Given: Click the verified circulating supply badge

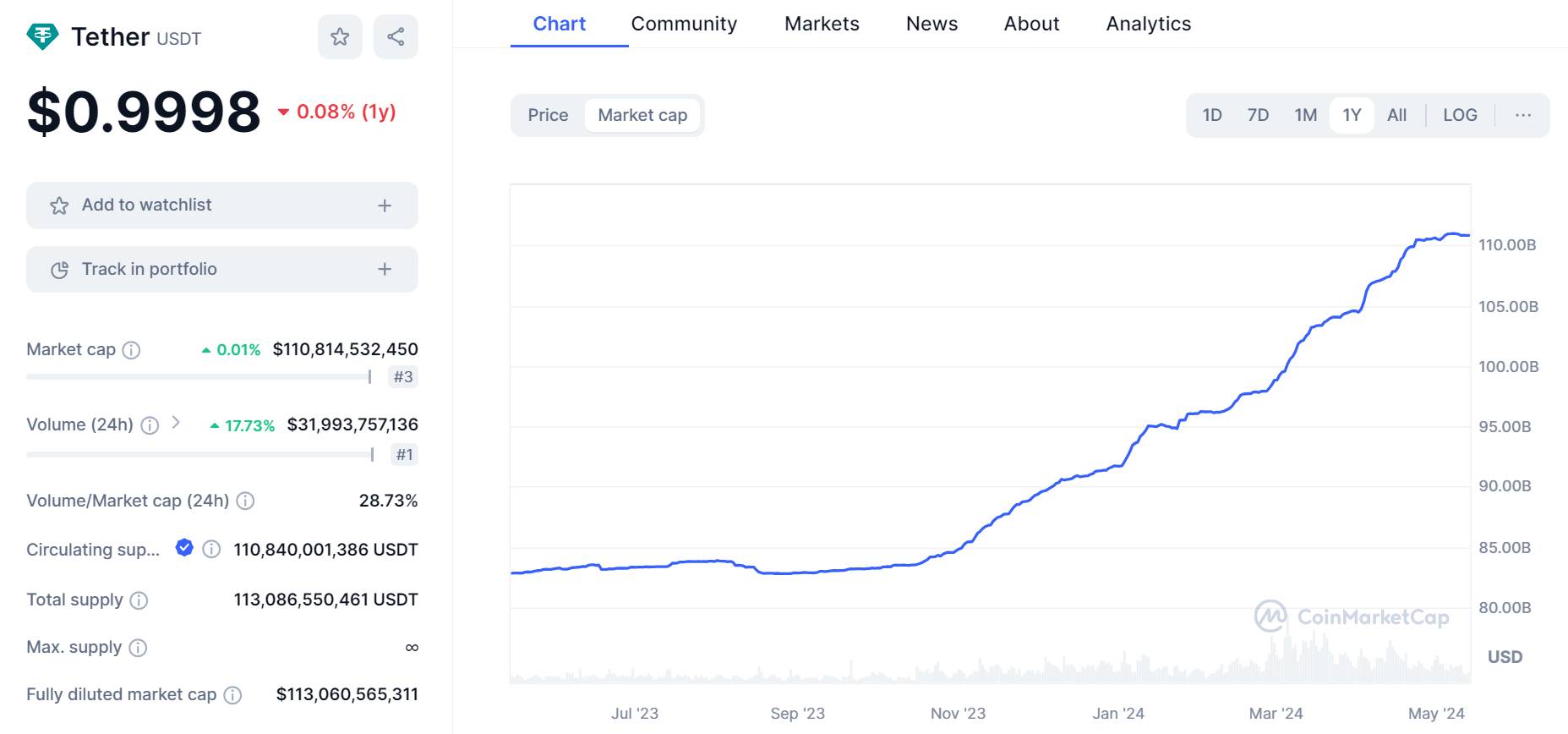Looking at the screenshot, I should (x=184, y=548).
